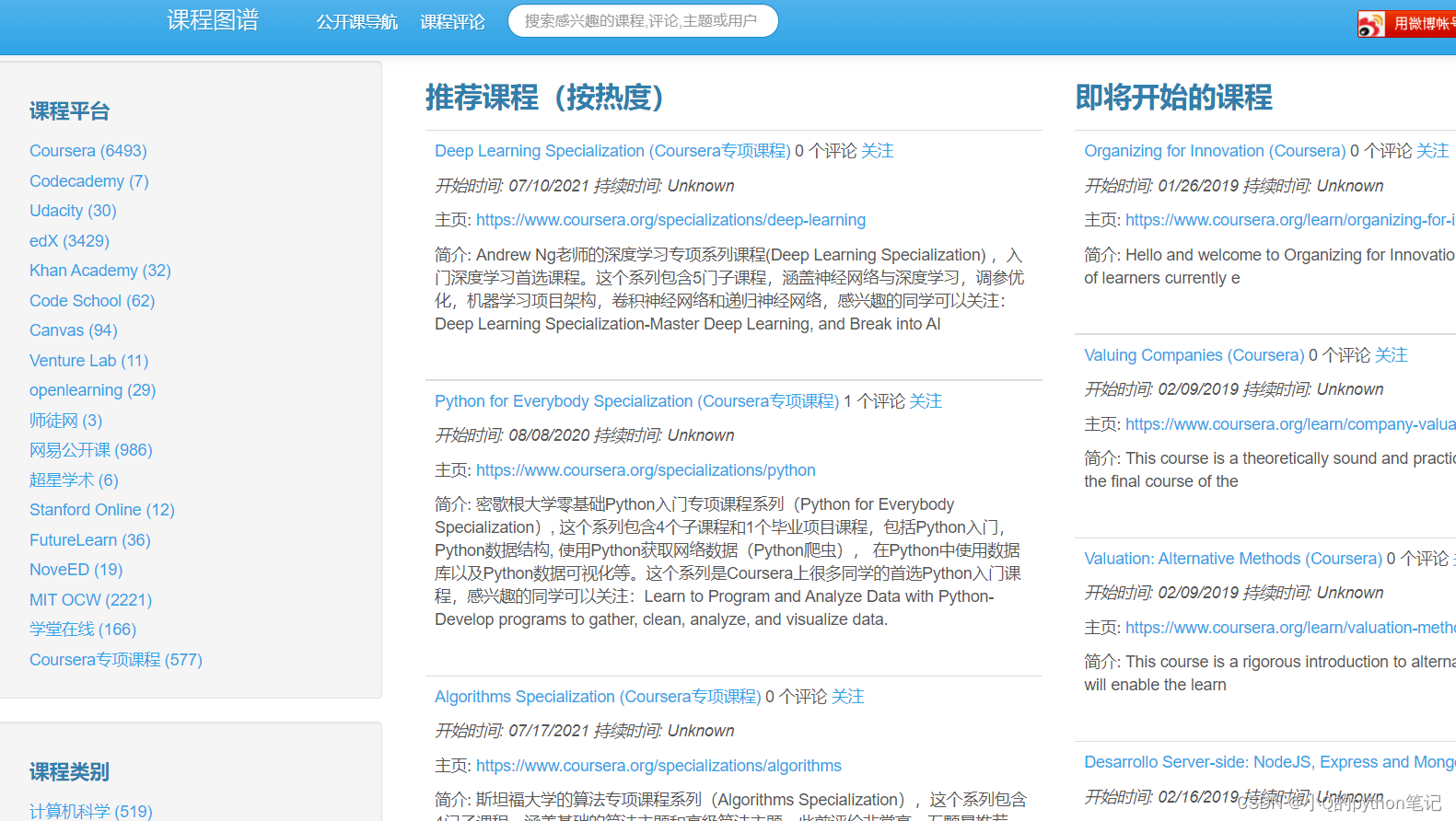Visit the valuation-methods homepage URL
Image resolution: width=1456 pixels, height=821 pixels.
pos(1290,628)
